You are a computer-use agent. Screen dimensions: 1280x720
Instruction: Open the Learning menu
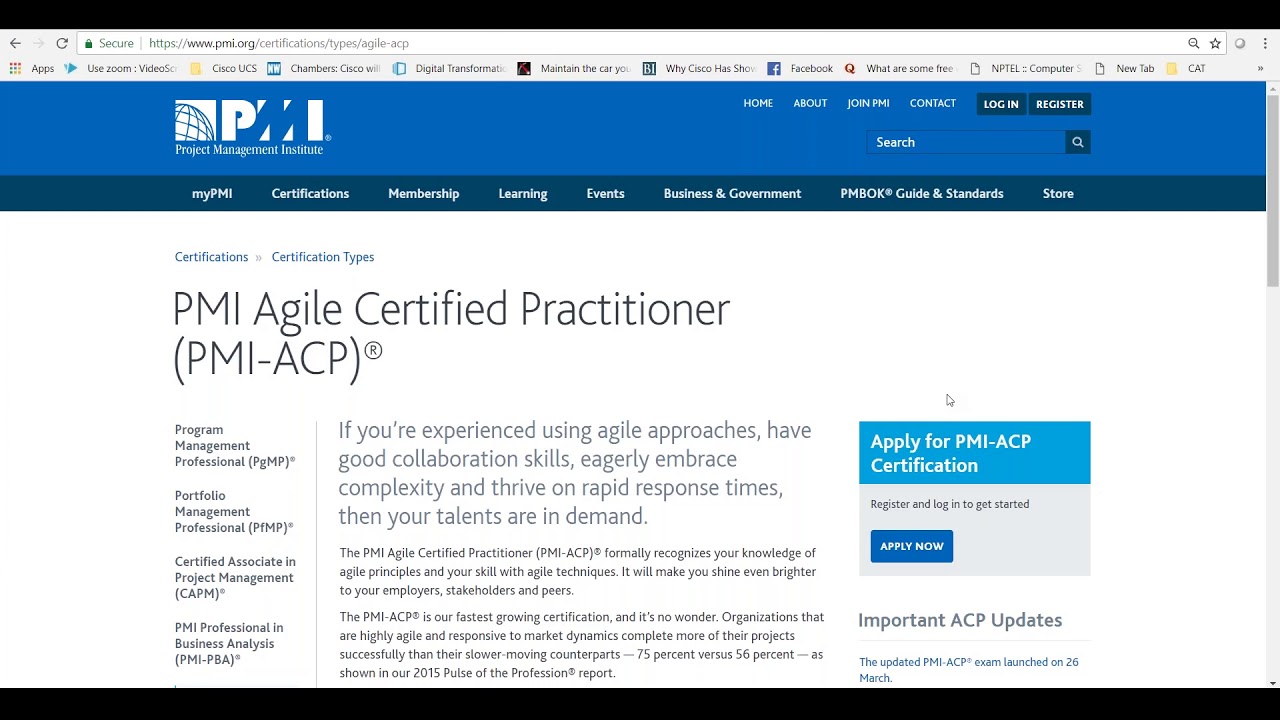[x=523, y=194]
